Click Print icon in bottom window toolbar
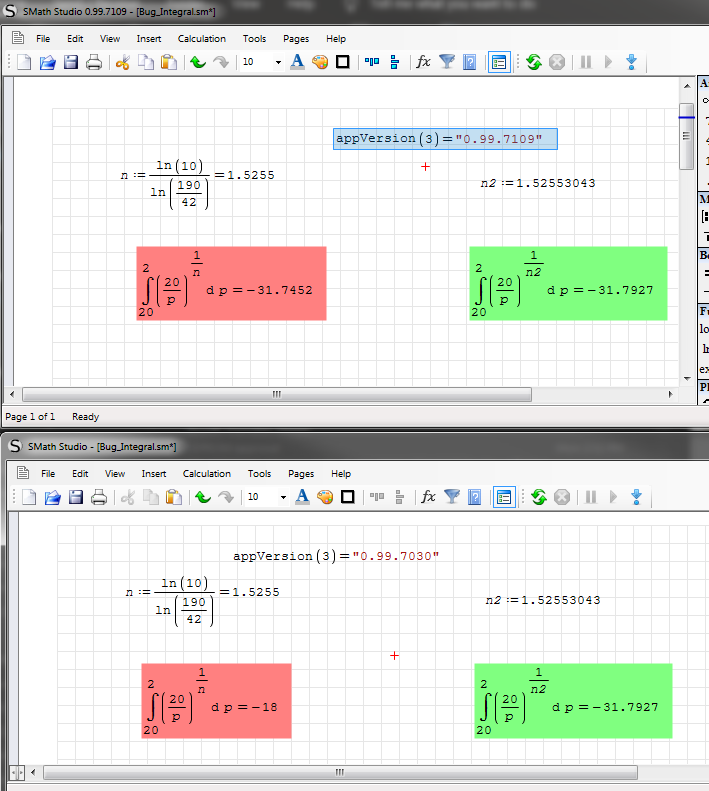Screen dimensions: 709x791 (99, 497)
